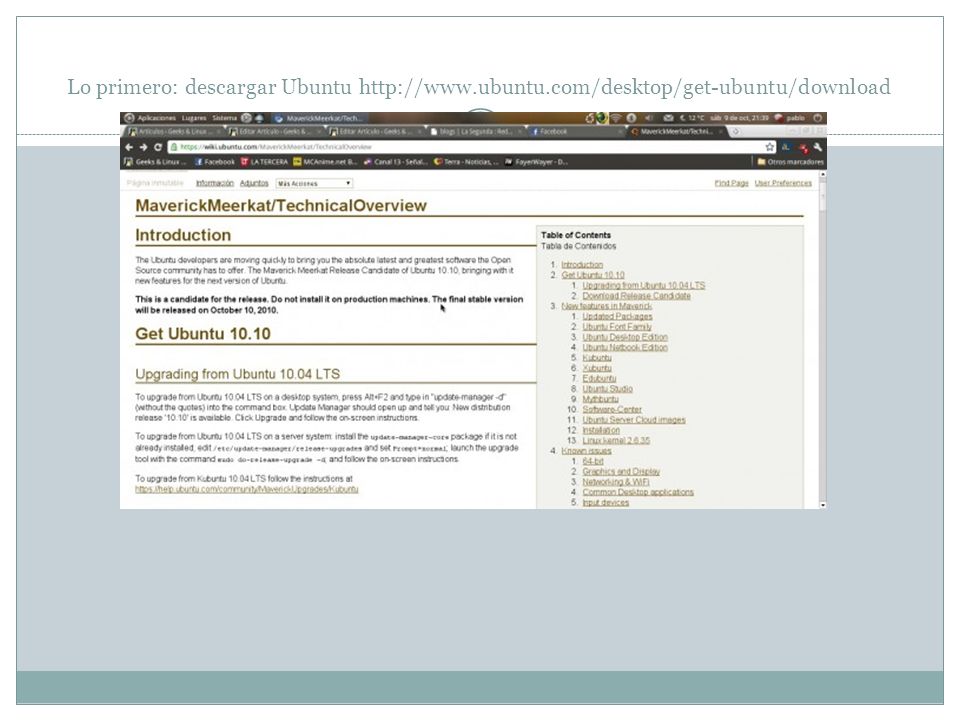Jump to Get Ubuntu 10.10 in contents
Viewport: 960px width, 720px height.
[593, 275]
